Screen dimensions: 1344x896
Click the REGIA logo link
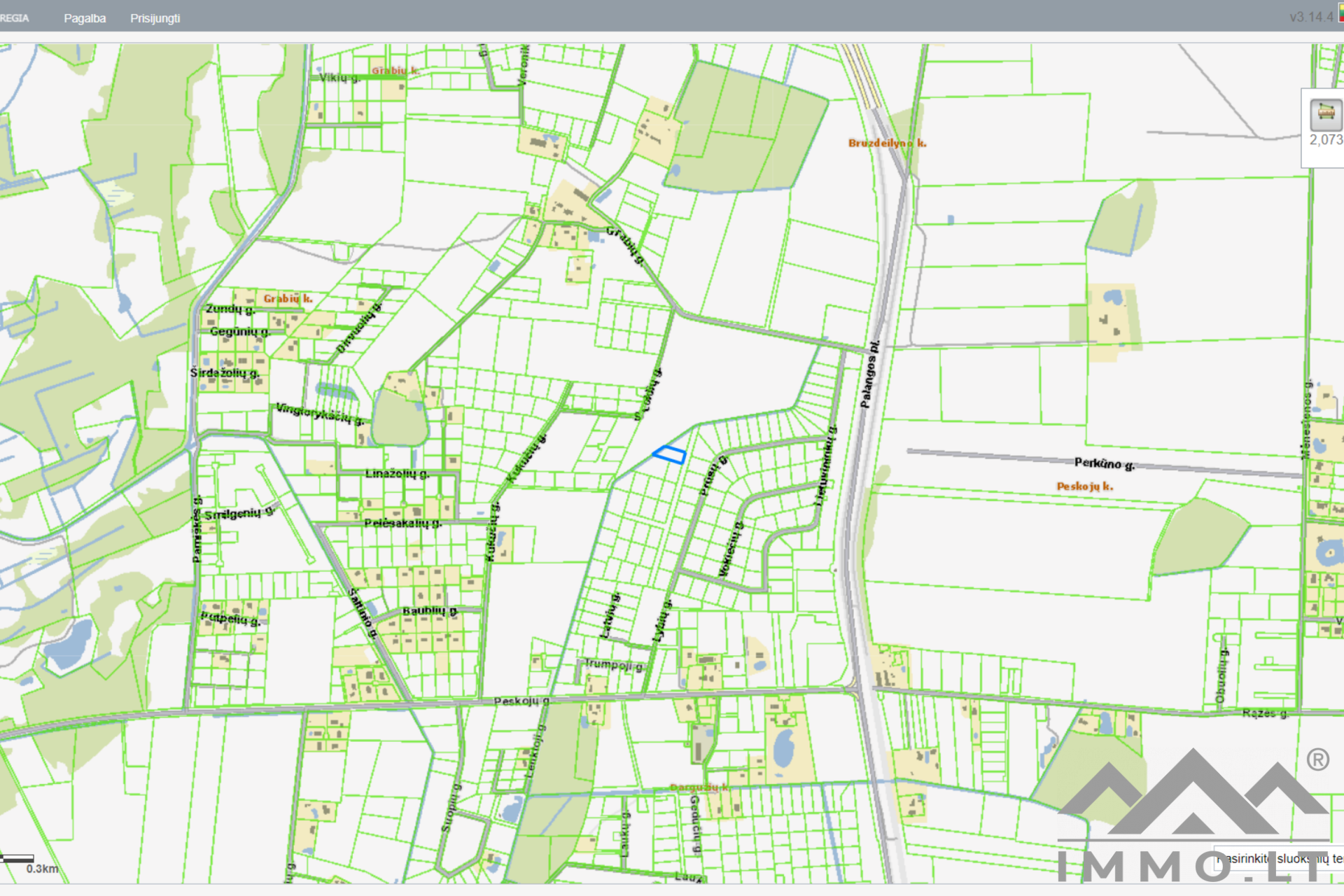tap(14, 18)
